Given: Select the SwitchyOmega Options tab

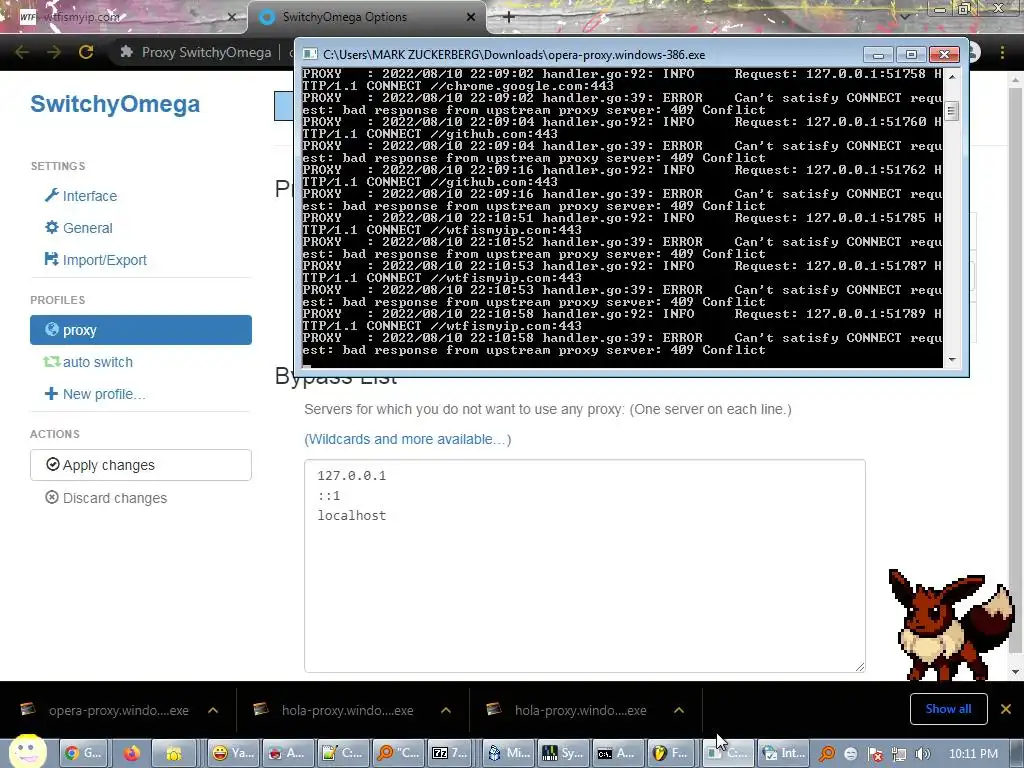Looking at the screenshot, I should 367,17.
